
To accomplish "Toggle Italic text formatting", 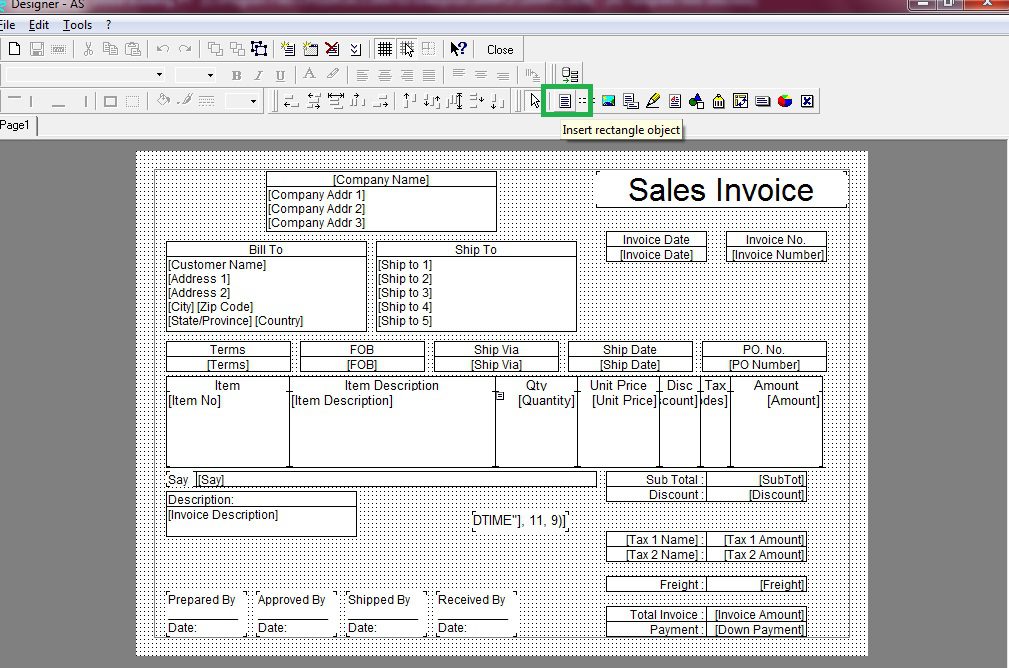I will pyautogui.click(x=258, y=75).
